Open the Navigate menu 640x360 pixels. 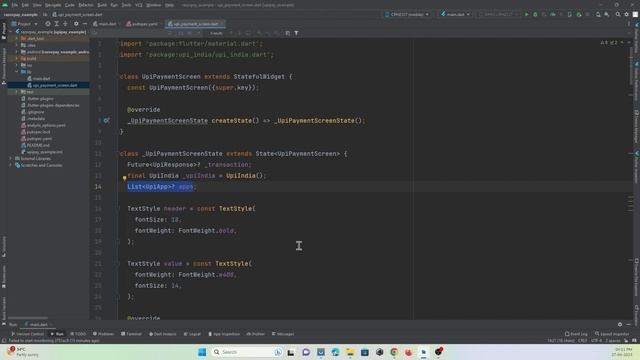53,5
